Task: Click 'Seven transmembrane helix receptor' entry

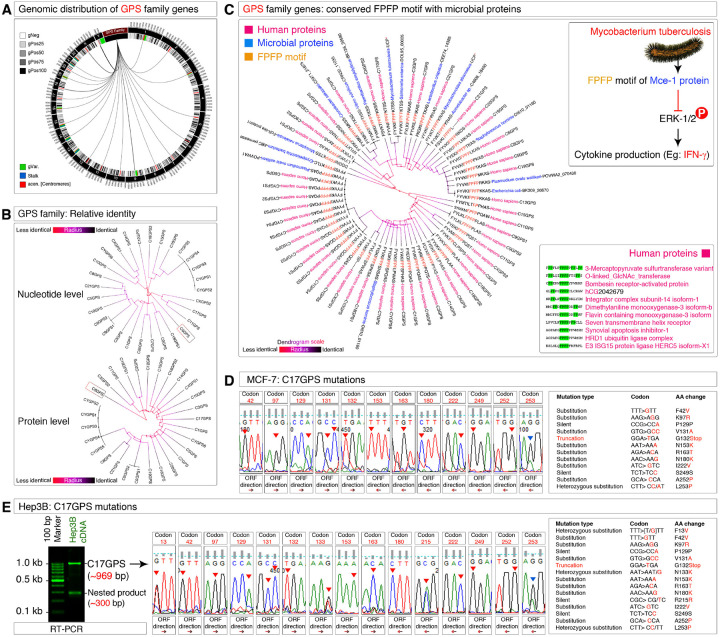Action: click(x=638, y=322)
